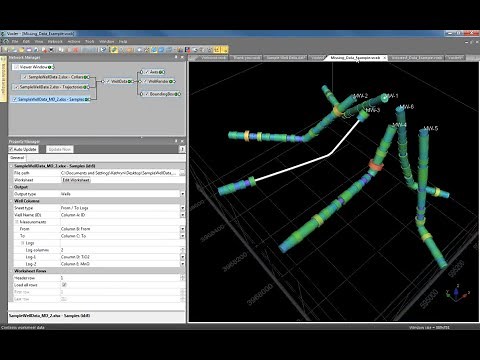Select the General tab in Property Manager
The image size is (480, 360).
(17, 158)
